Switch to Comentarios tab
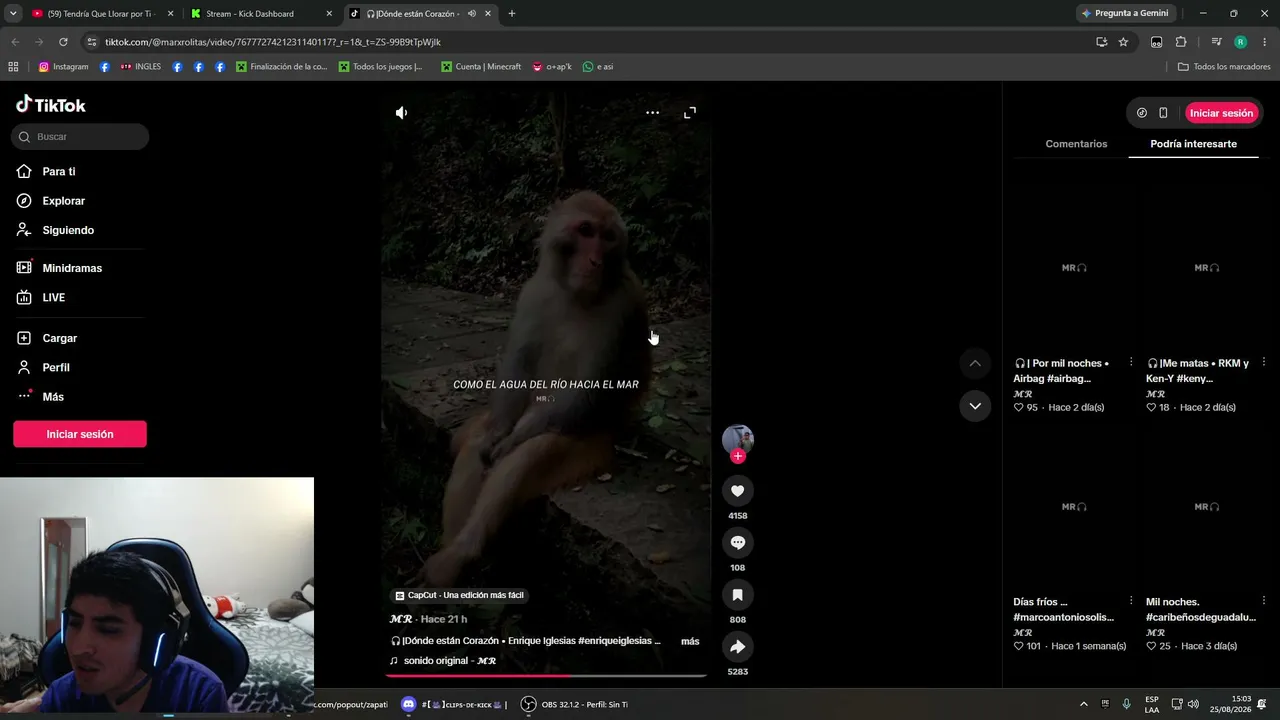 [1076, 144]
